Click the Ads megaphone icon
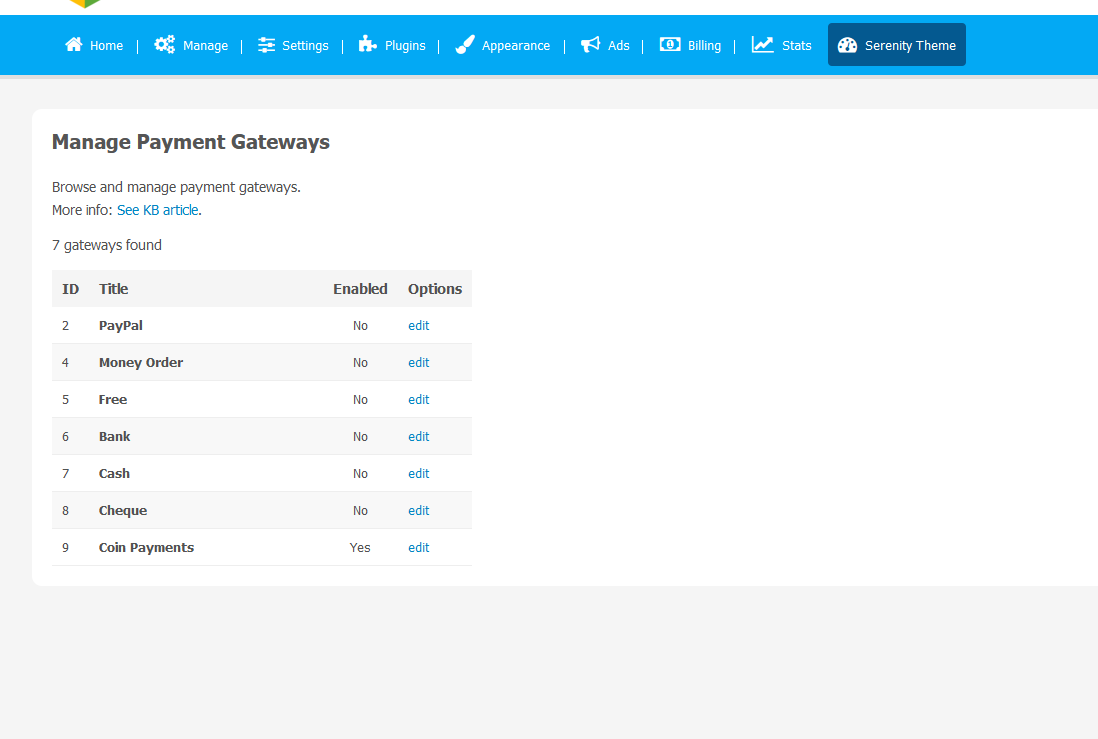 point(591,45)
